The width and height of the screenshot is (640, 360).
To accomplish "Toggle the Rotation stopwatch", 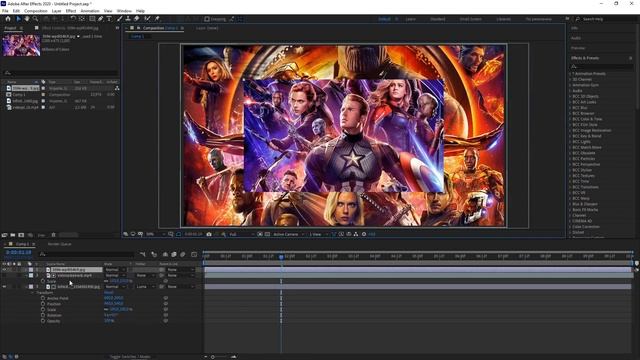I will [43, 316].
